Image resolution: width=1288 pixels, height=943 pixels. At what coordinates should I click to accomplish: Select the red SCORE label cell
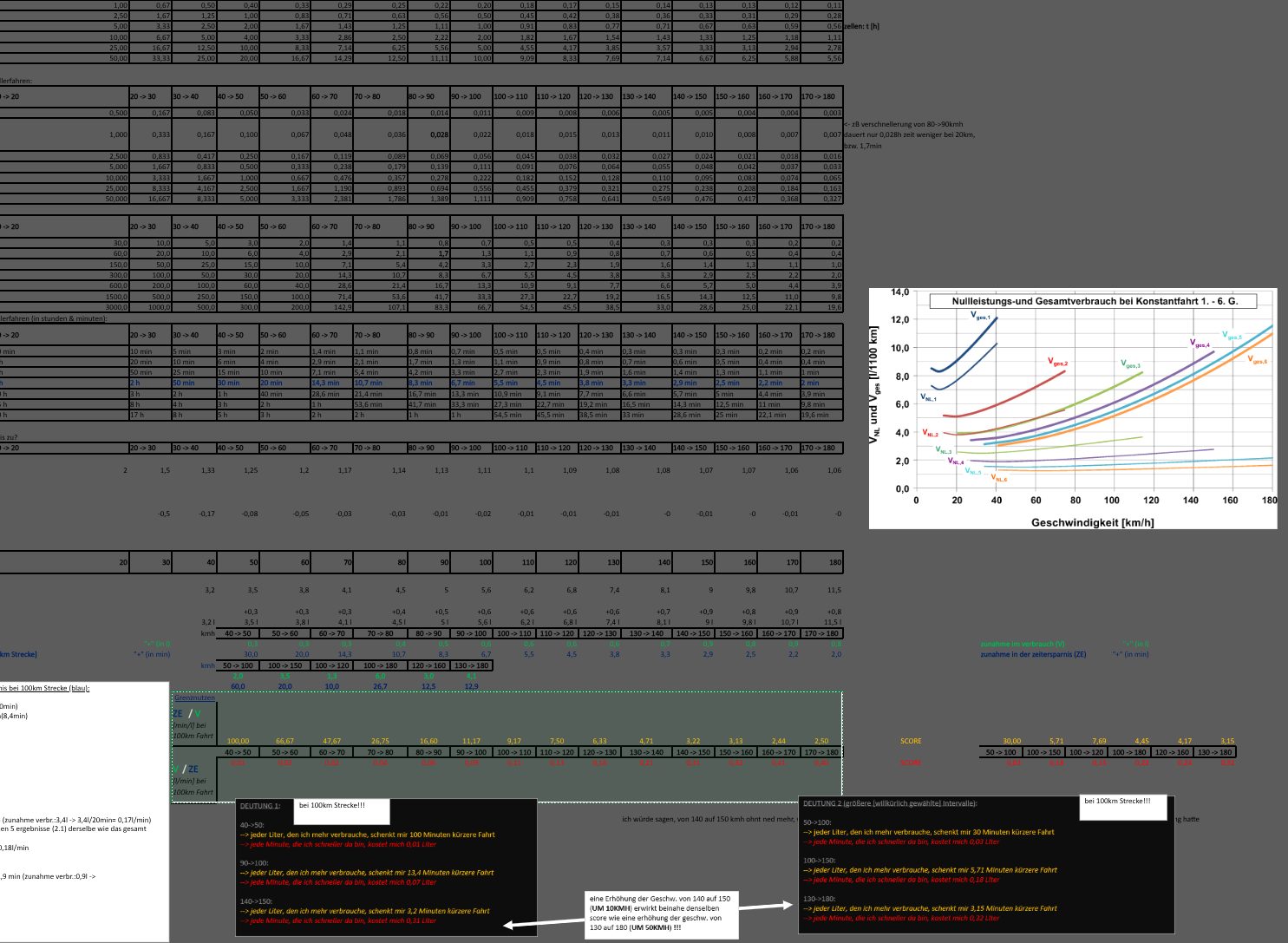(x=911, y=763)
